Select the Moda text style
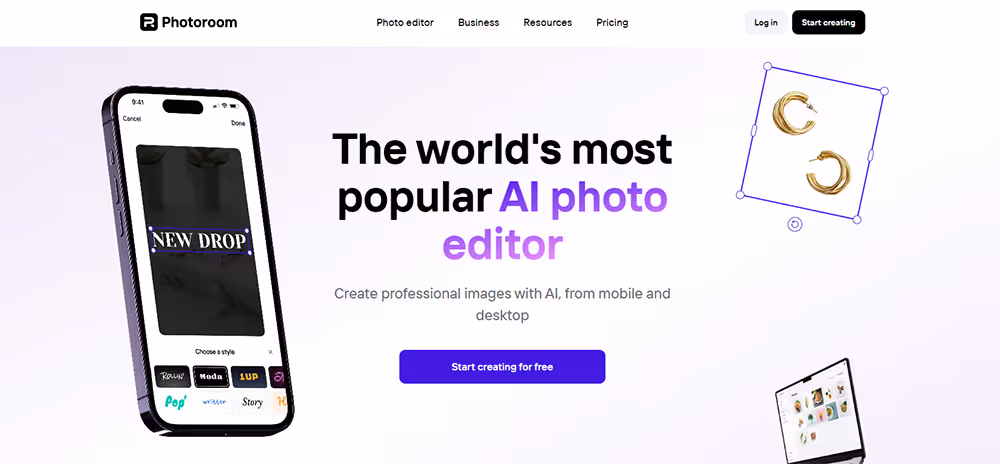 [211, 376]
